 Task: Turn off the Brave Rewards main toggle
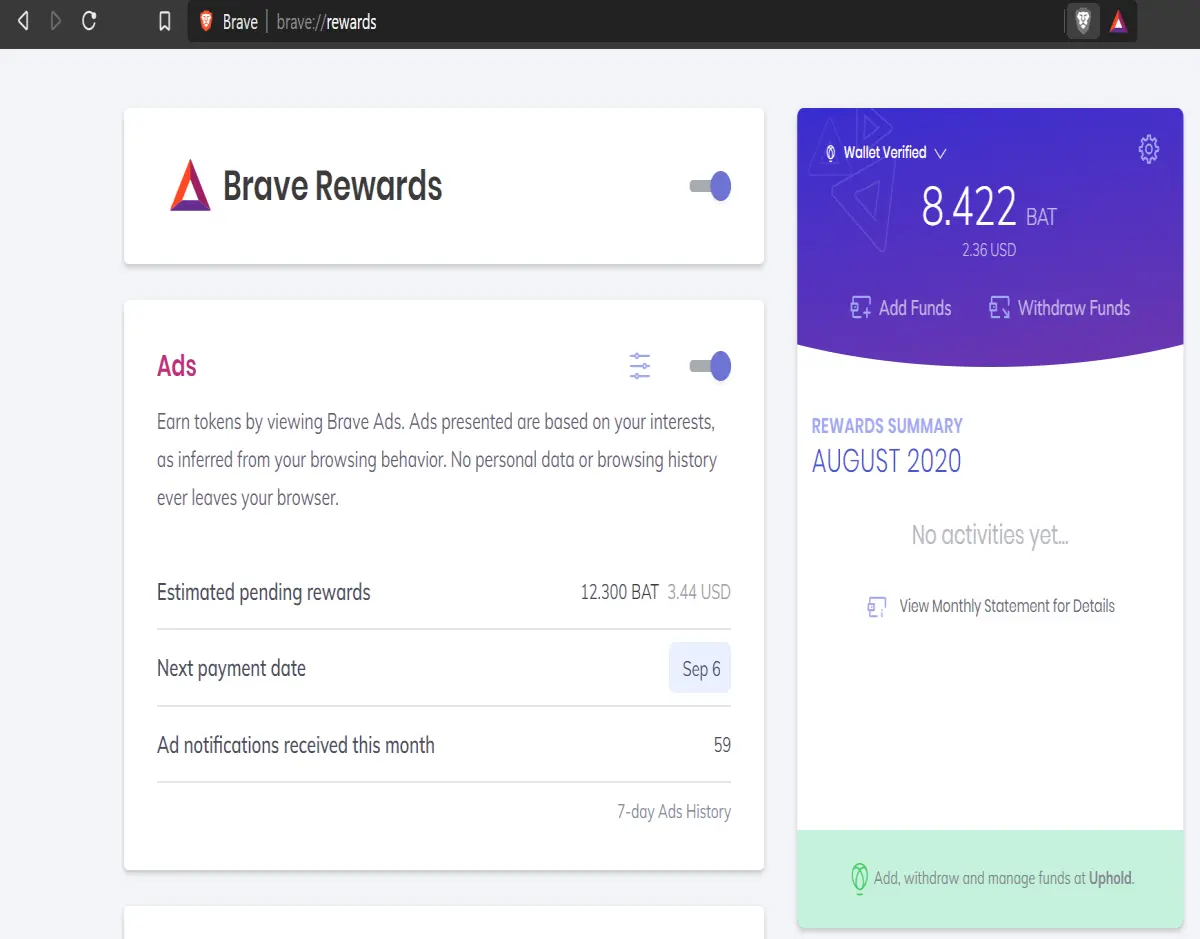(711, 186)
